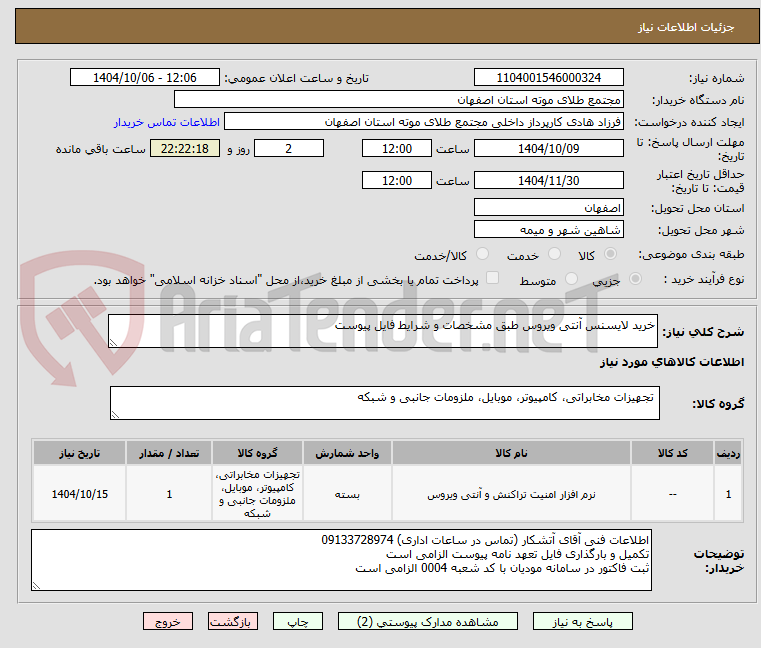Click the announcement date field 1404/10/06 - 12:06
The image size is (761, 648).
145,78
